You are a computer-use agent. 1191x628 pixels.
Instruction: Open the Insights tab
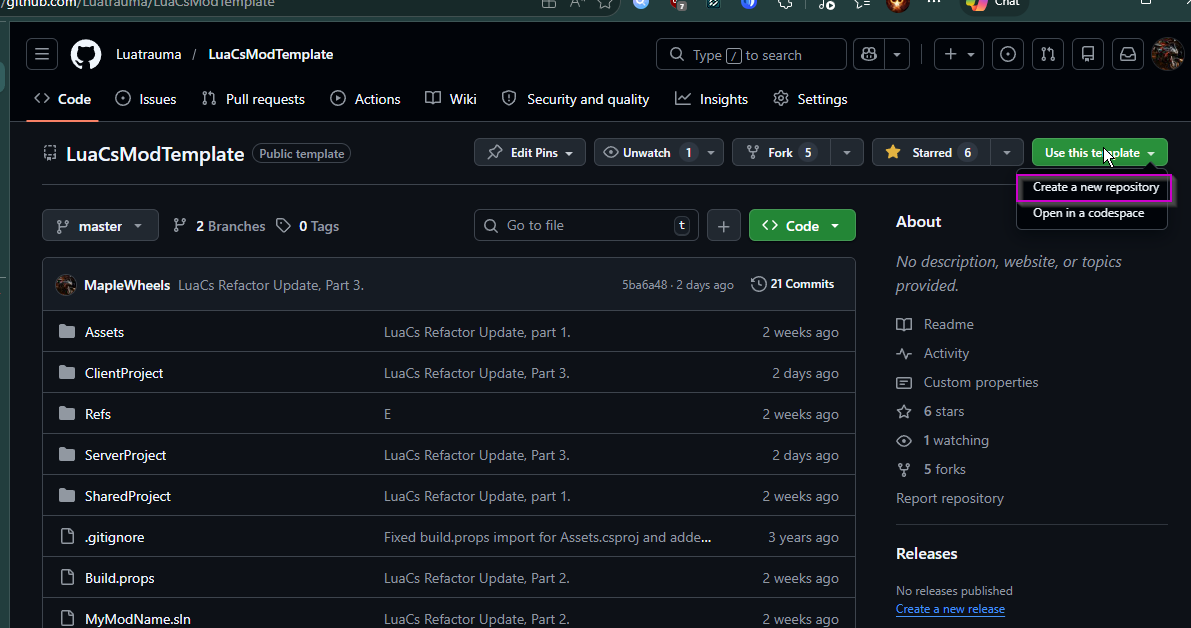pos(712,99)
